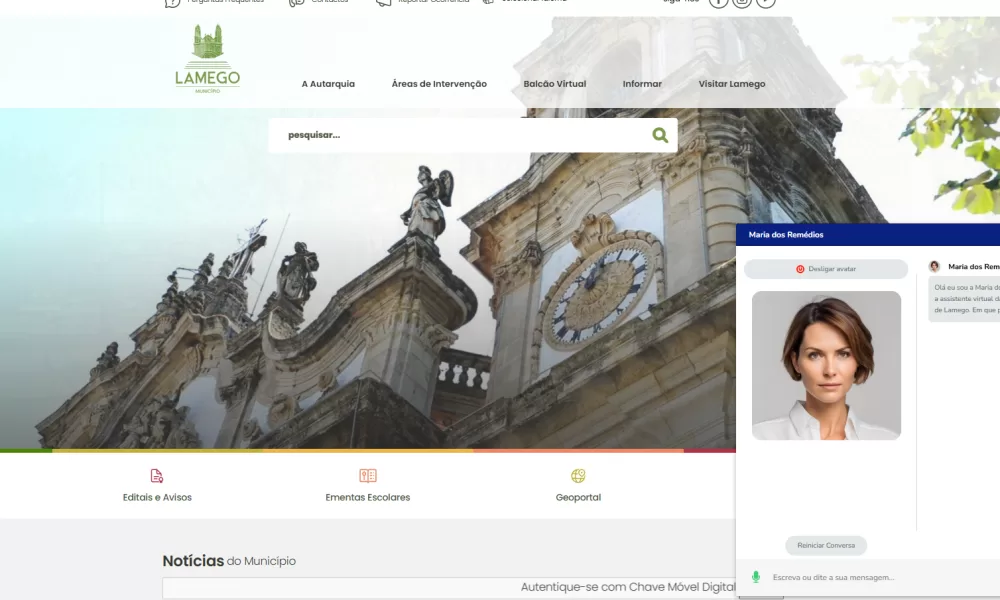Open the Áreas de Intervenção menu
Viewport: 1000px width, 600px height.
coord(439,84)
